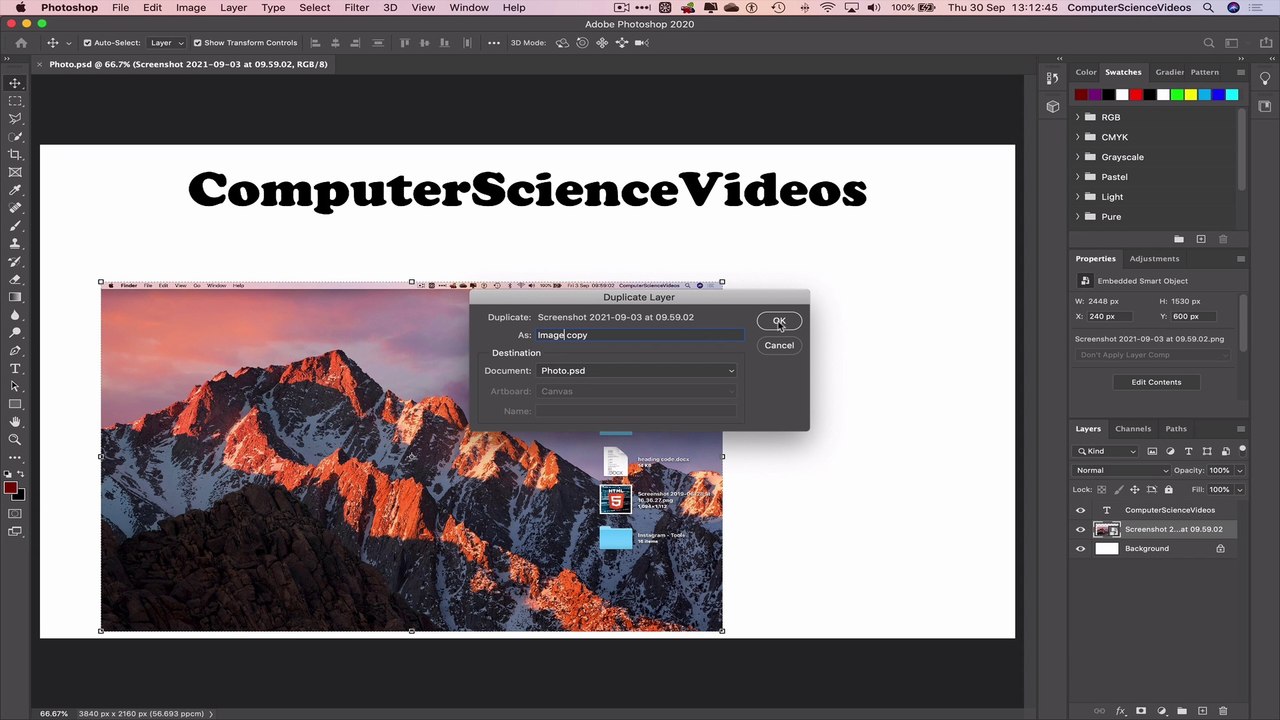Open the fx layer style menu
This screenshot has width=1280, height=720.
click(x=1121, y=711)
